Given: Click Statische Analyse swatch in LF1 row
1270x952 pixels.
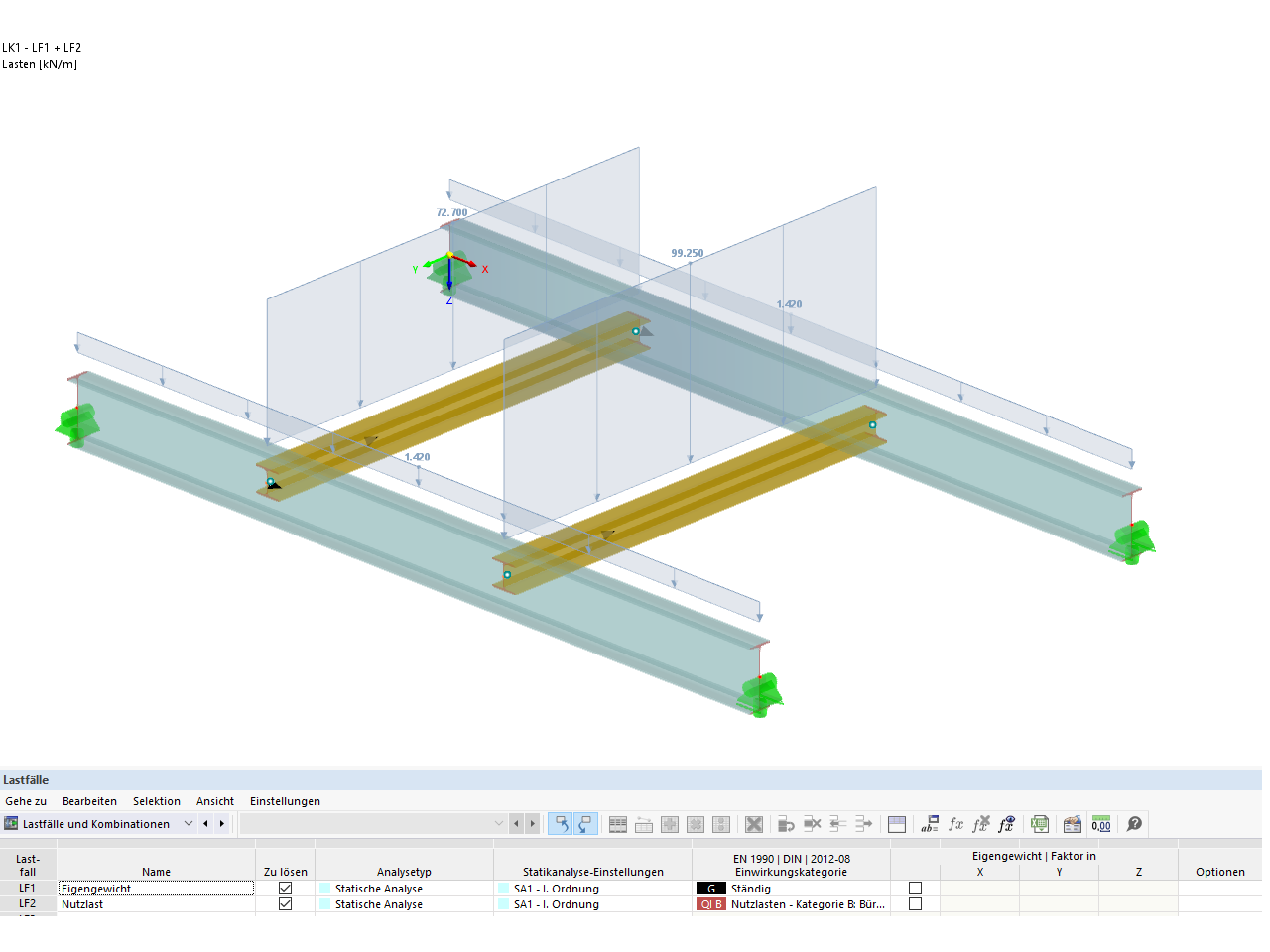Looking at the screenshot, I should (324, 889).
